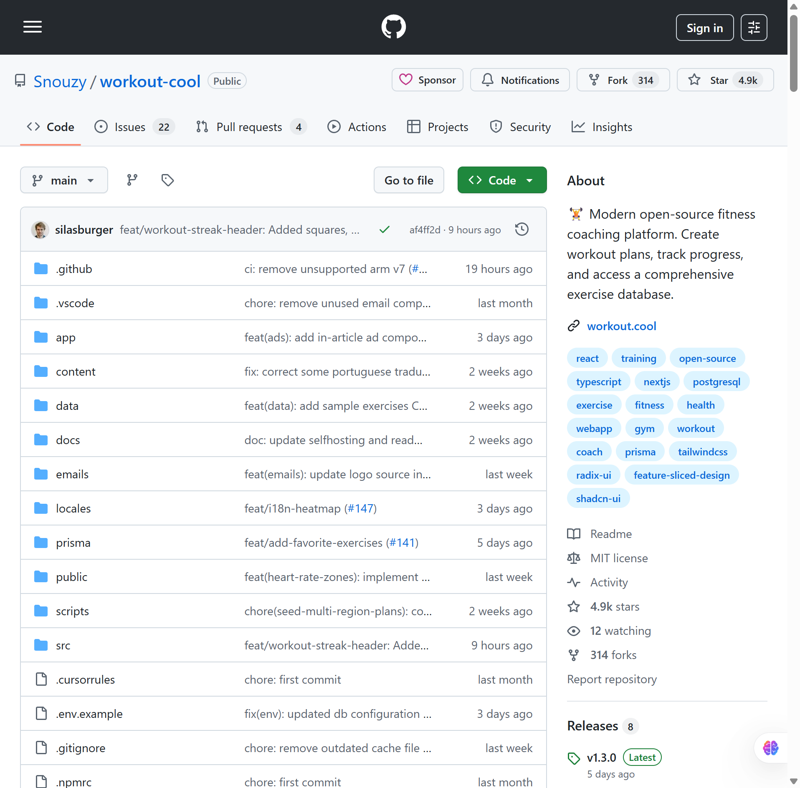Open the Pull requests tab
Viewport: 800px width, 788px height.
coord(251,127)
